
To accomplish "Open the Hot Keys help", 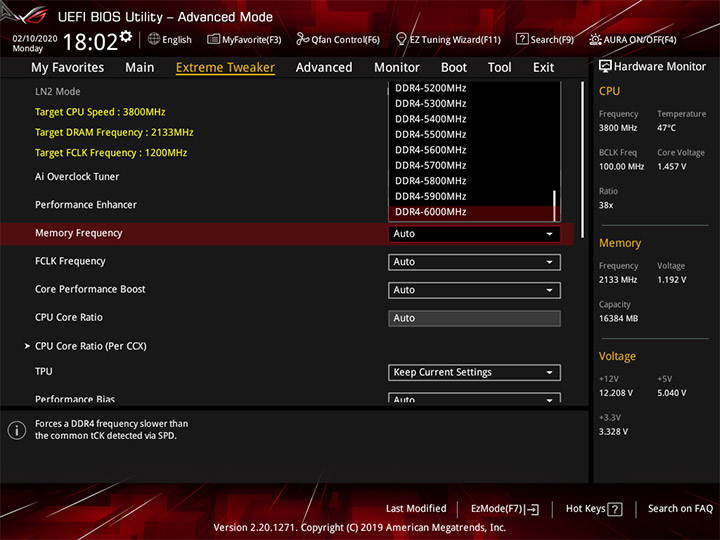I will click(x=594, y=509).
